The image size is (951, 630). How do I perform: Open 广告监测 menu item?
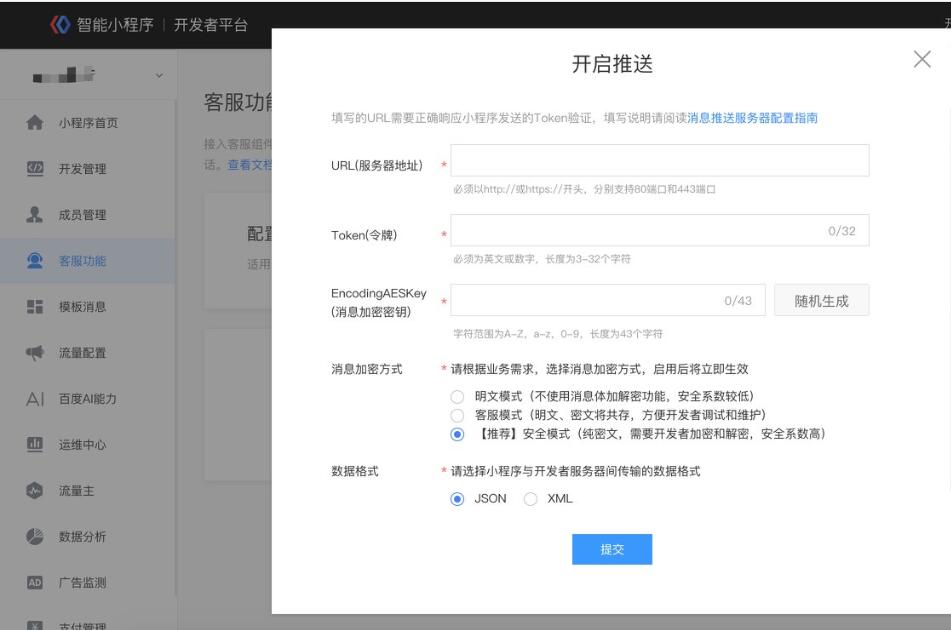pos(88,583)
